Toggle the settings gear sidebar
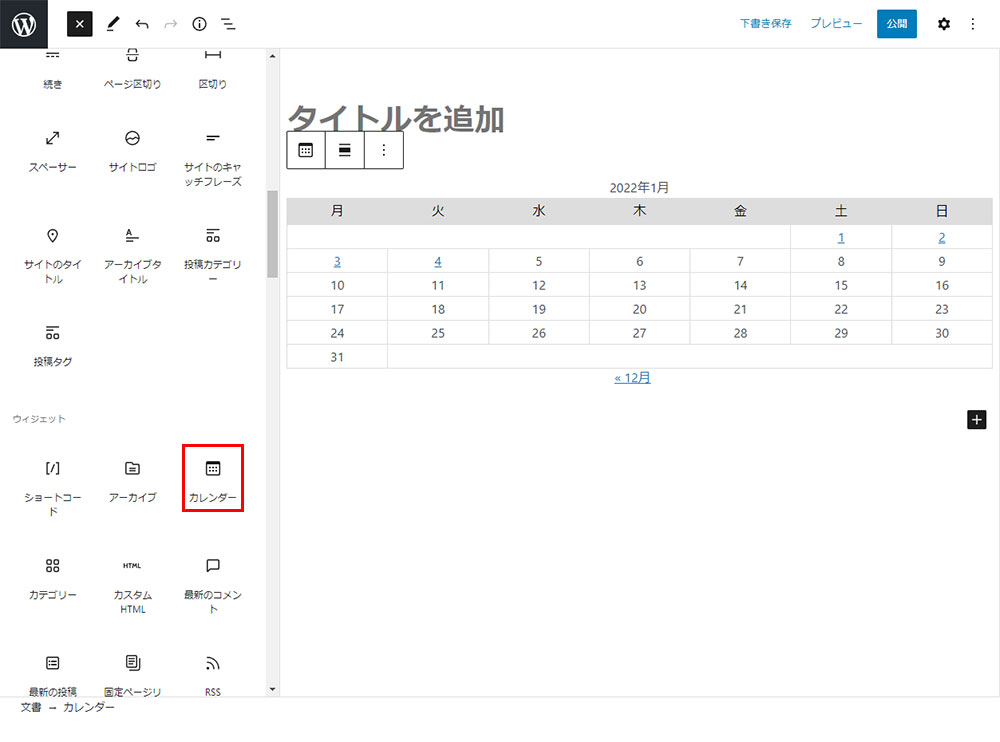 click(x=943, y=24)
